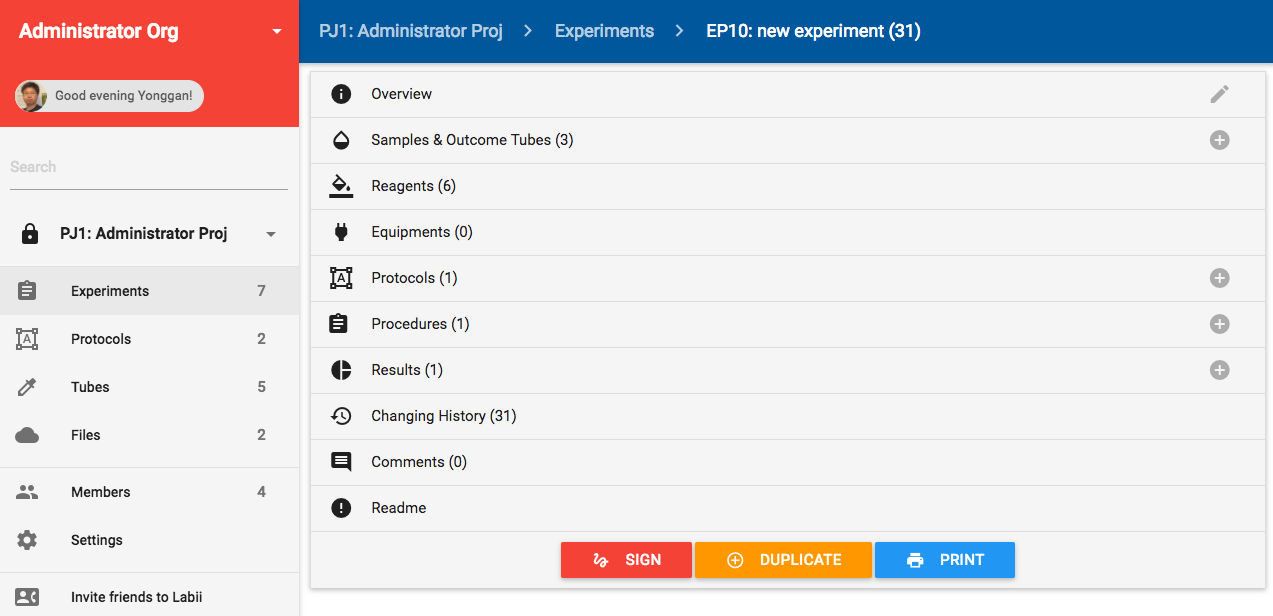
Task: Click the plus icon for Results
Action: 1219,370
